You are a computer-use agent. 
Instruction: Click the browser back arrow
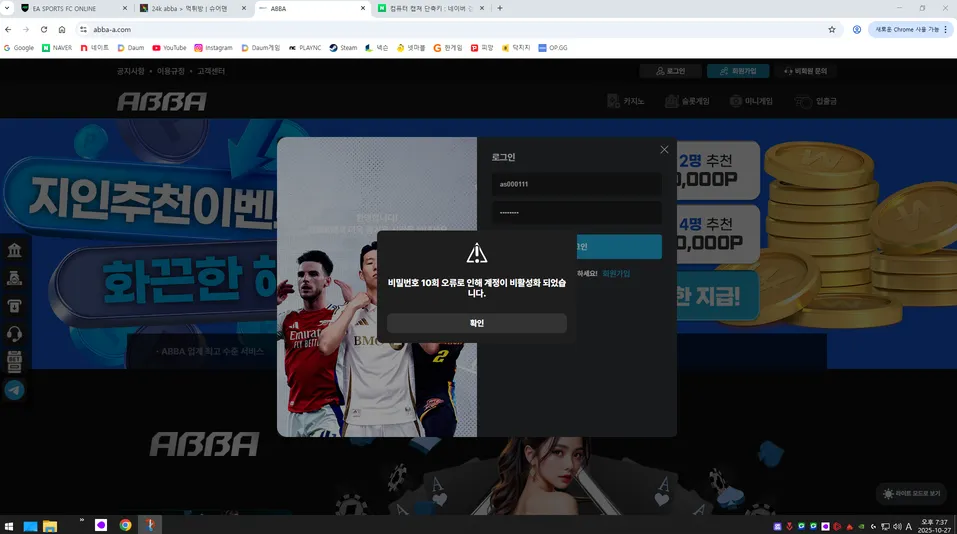pos(8,29)
